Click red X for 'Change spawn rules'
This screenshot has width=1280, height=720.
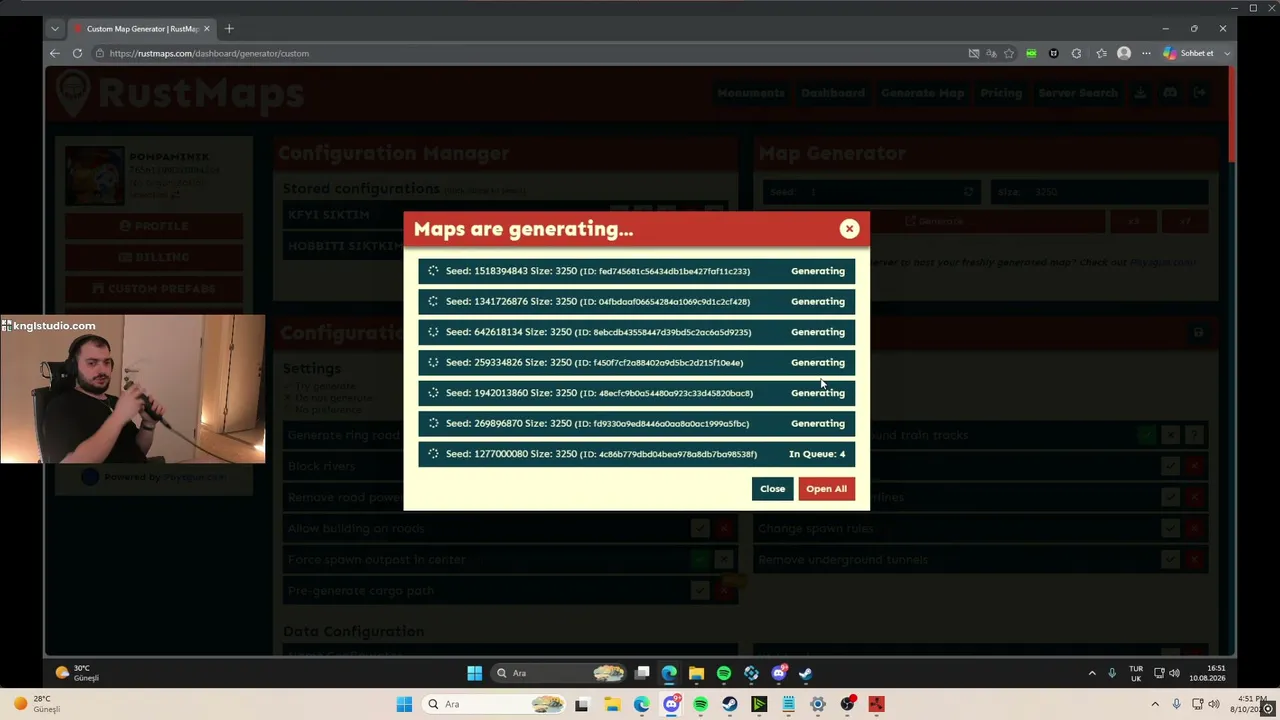pos(1194,528)
